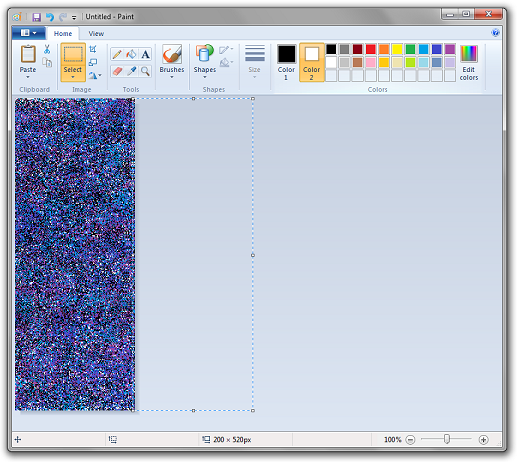519x462 pixels.
Task: Click the zoom in plus button
Action: pos(483,440)
